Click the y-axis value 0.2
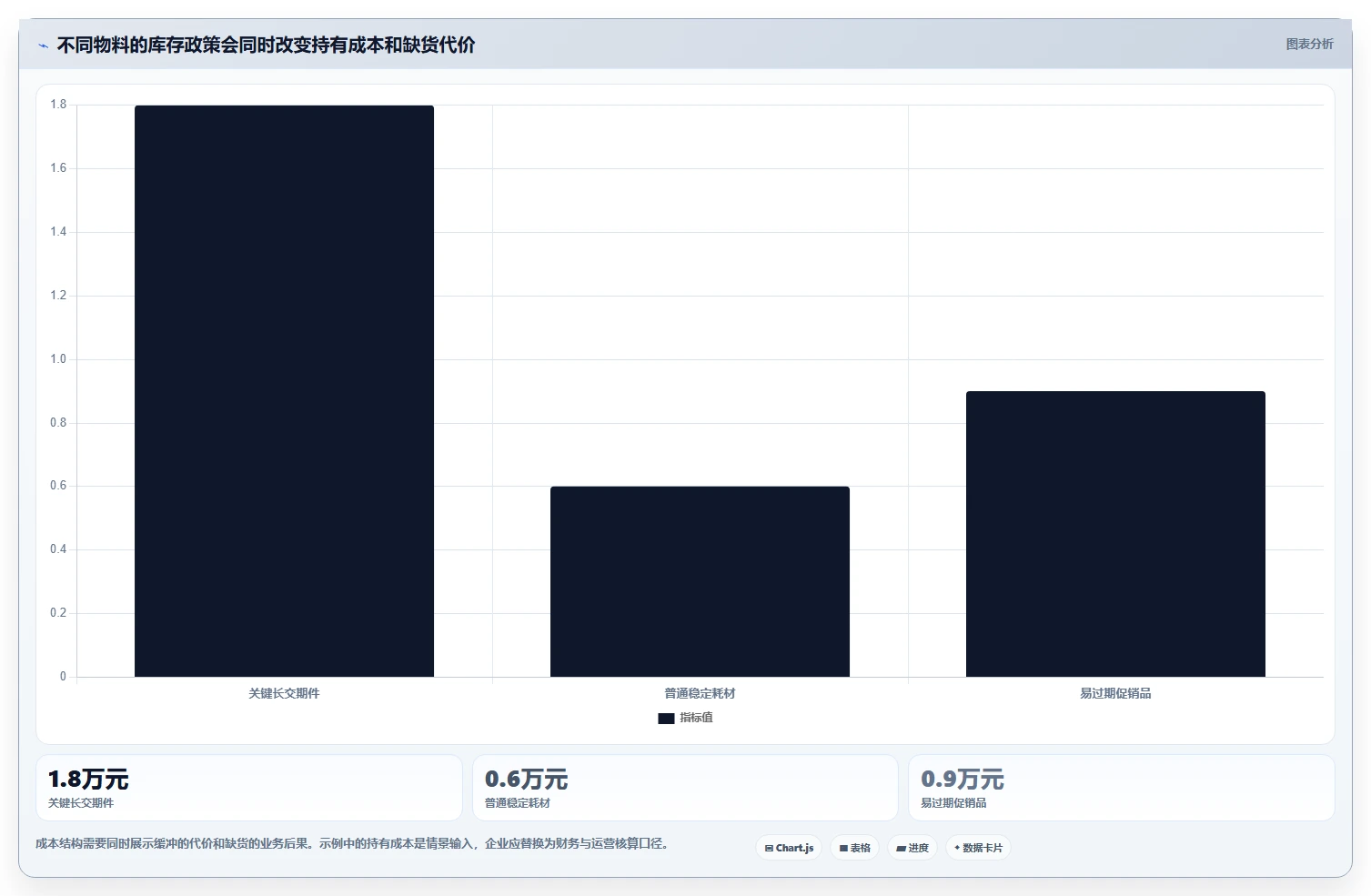1371x896 pixels. click(x=58, y=613)
